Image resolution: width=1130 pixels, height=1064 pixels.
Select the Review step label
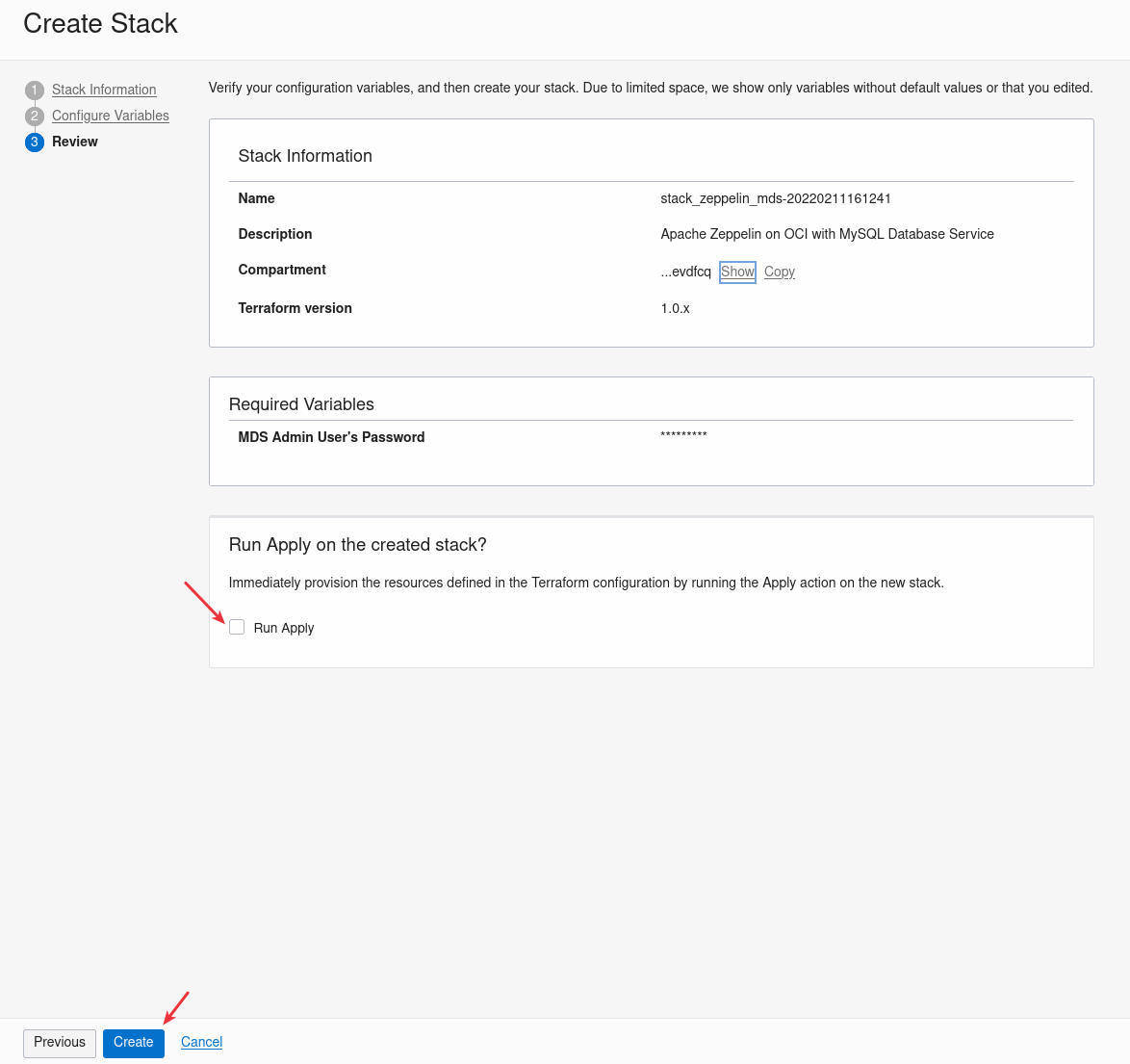coord(75,142)
